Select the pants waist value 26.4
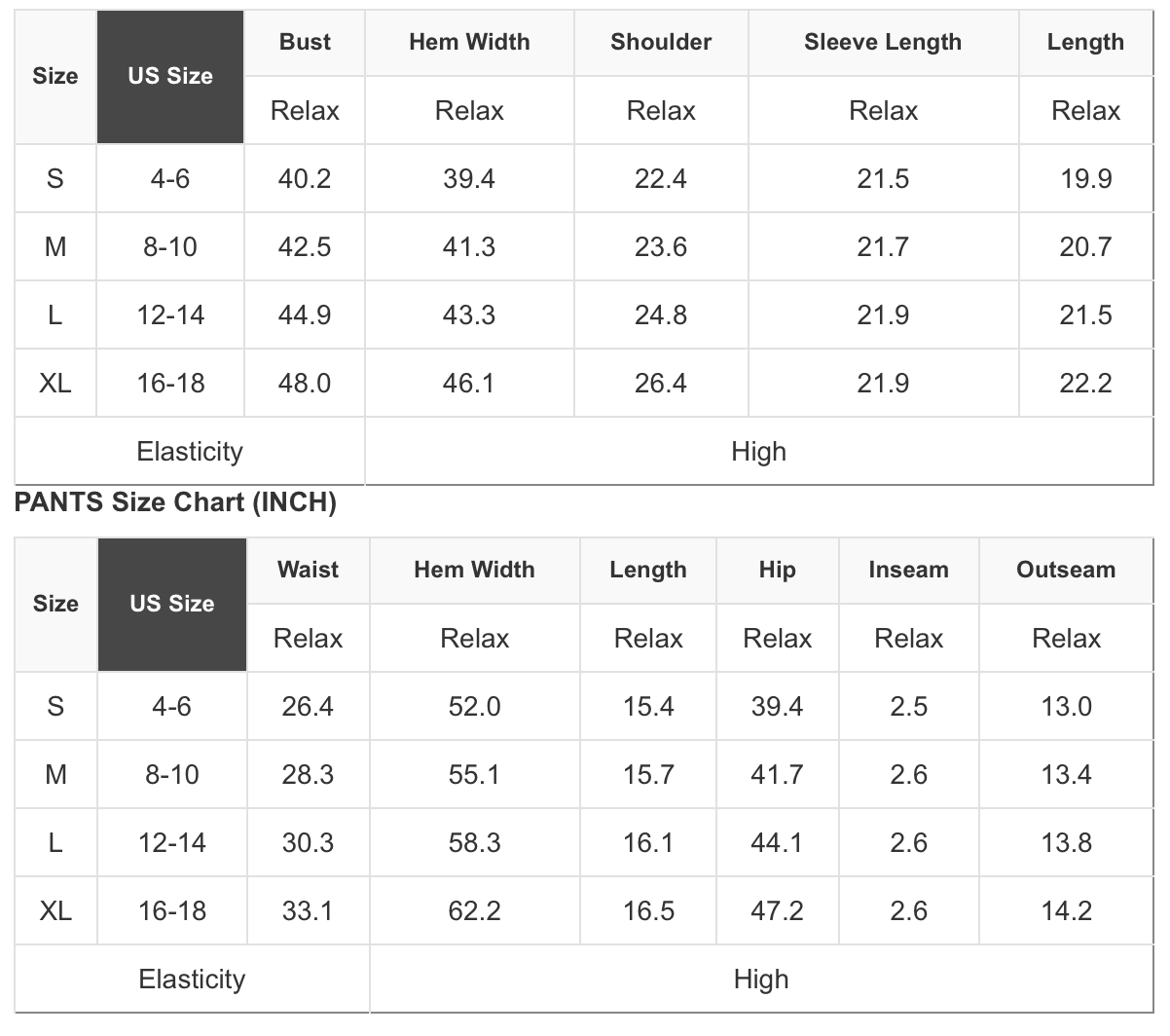 (x=308, y=706)
